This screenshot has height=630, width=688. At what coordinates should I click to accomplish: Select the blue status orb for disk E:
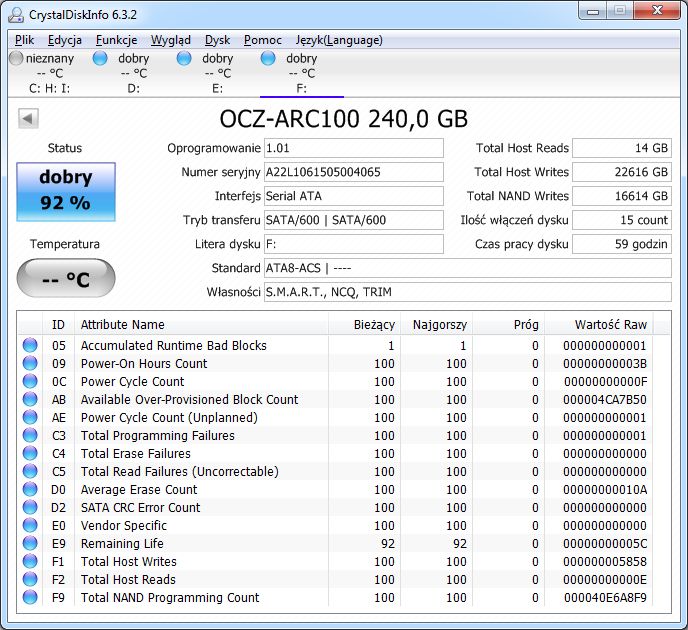[x=184, y=58]
